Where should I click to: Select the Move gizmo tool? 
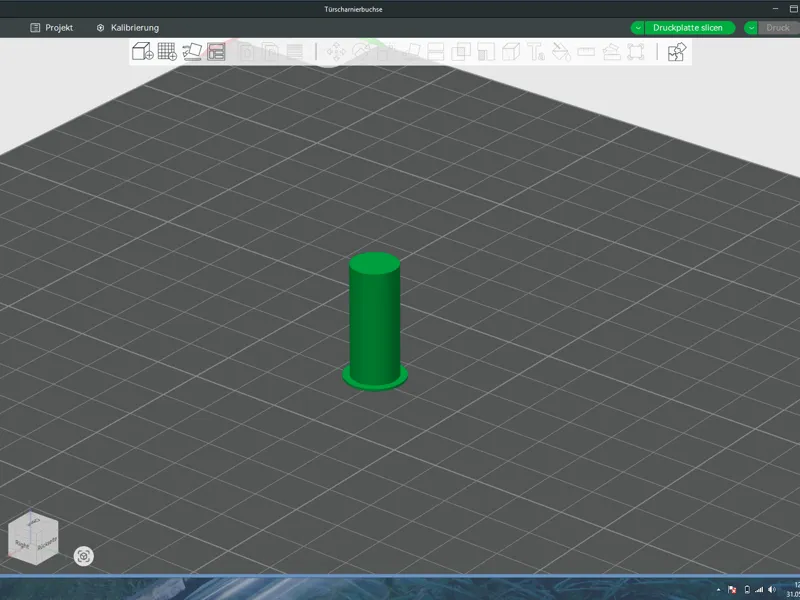click(x=336, y=52)
